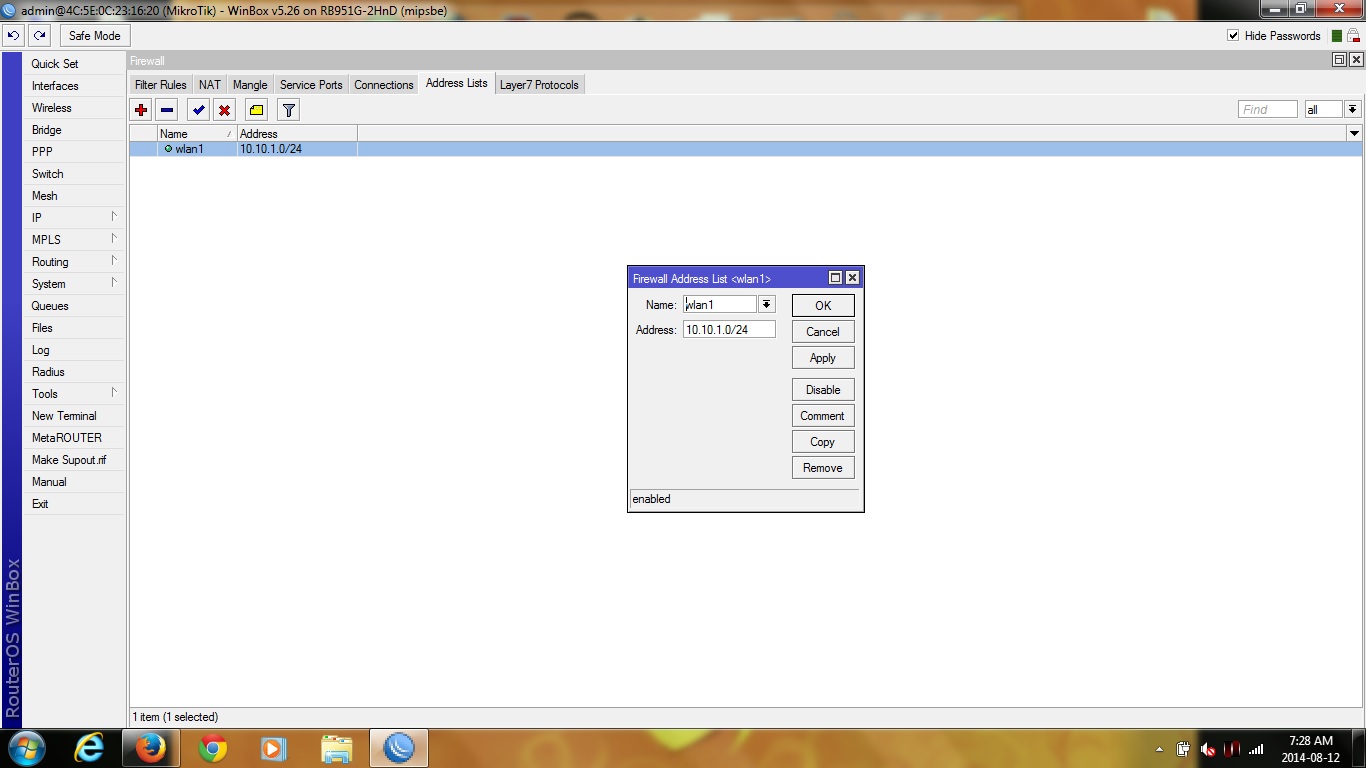
Task: Open the comment icon for the selected entry
Action: coord(256,110)
